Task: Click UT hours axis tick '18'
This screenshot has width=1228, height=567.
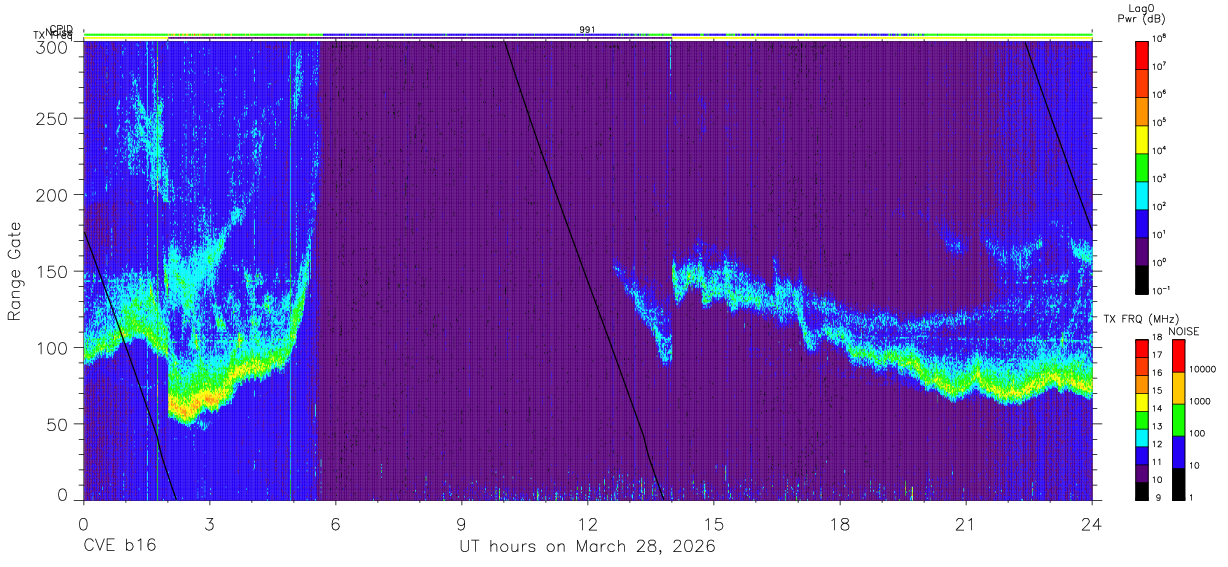Action: tap(840, 524)
